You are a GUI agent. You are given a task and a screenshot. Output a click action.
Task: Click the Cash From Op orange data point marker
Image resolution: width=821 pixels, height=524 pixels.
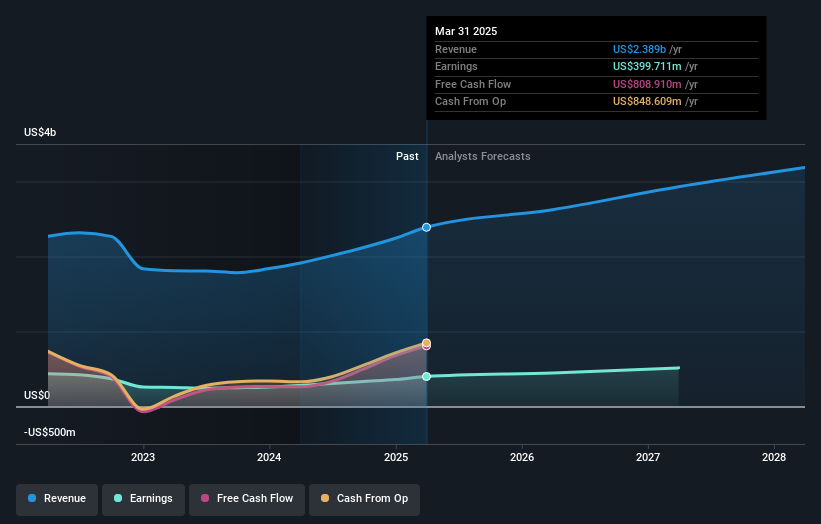pyautogui.click(x=427, y=343)
